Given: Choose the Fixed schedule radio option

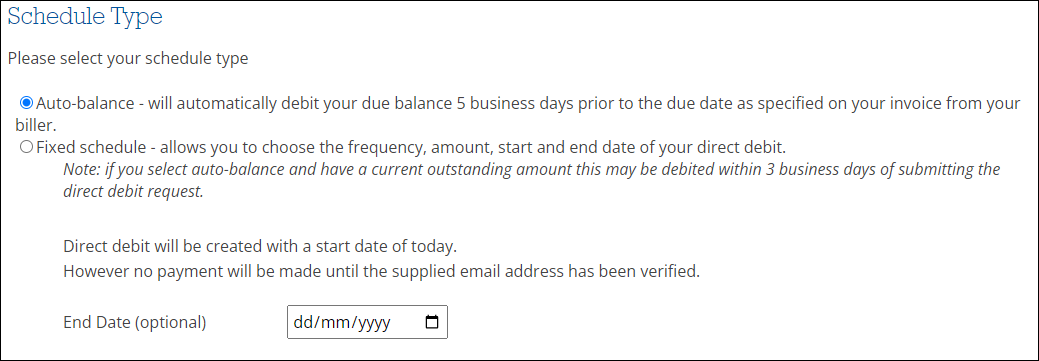Looking at the screenshot, I should (27, 147).
